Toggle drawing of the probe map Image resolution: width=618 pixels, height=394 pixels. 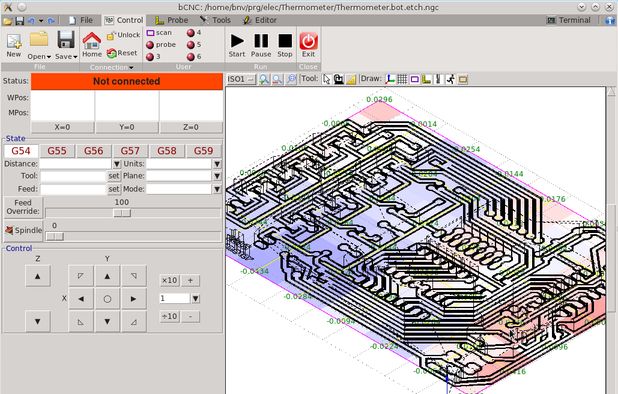click(426, 79)
